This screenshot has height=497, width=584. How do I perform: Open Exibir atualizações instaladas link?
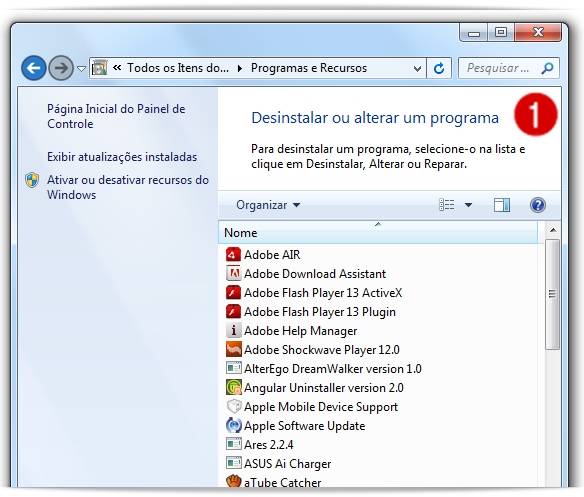pos(122,157)
